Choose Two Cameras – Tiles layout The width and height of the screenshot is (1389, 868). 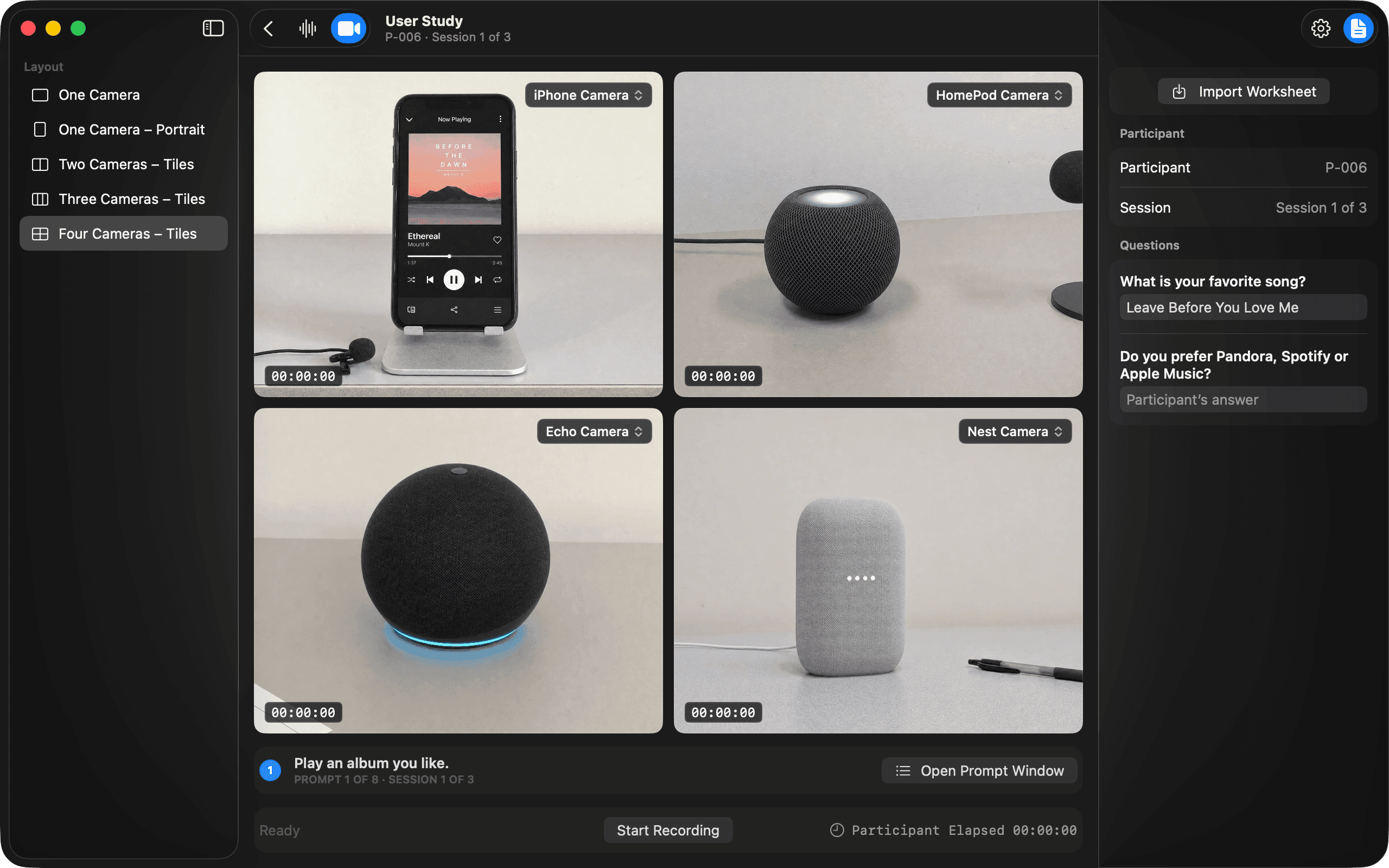[x=123, y=164]
